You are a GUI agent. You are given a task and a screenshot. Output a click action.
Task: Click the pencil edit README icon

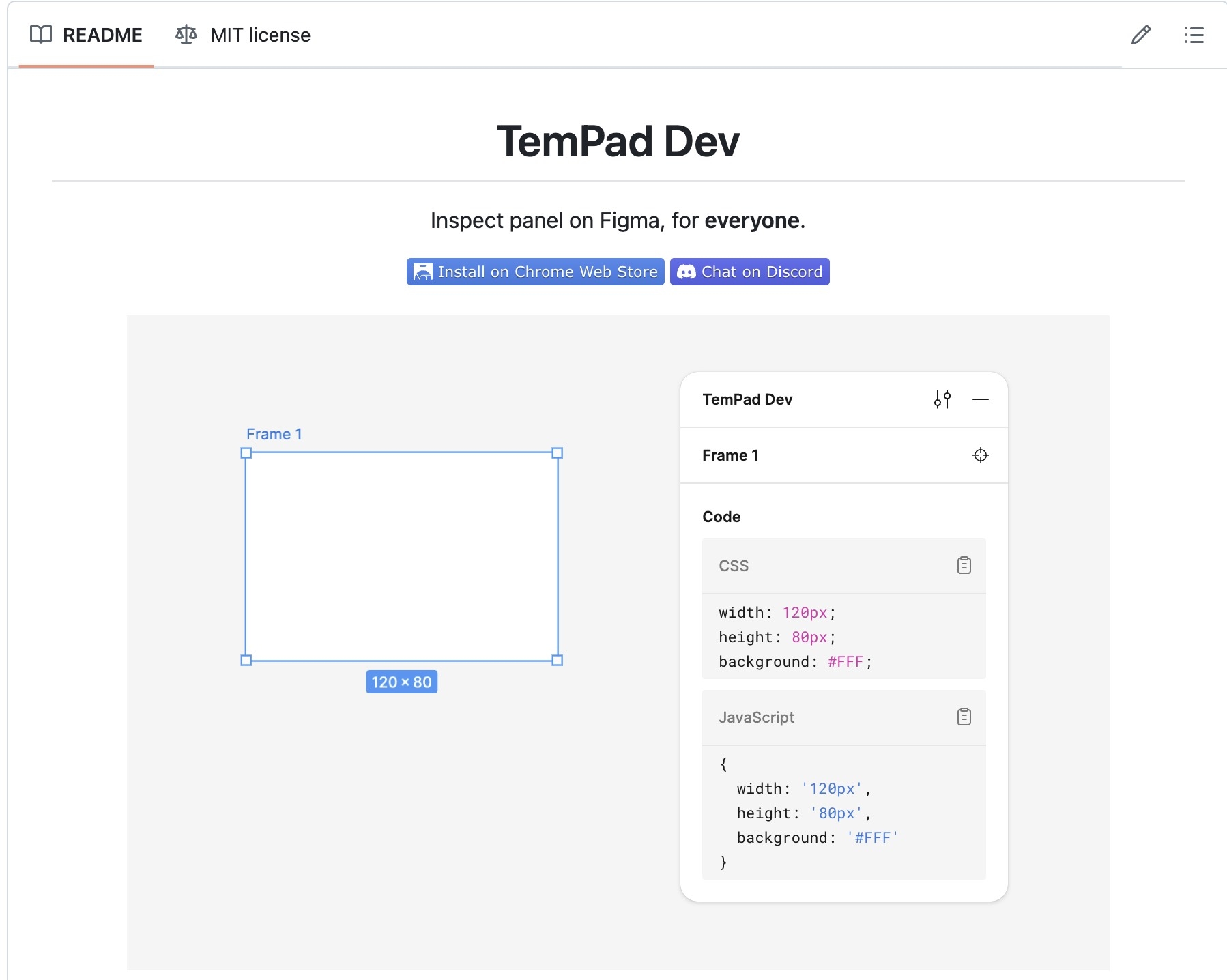pyautogui.click(x=1140, y=35)
